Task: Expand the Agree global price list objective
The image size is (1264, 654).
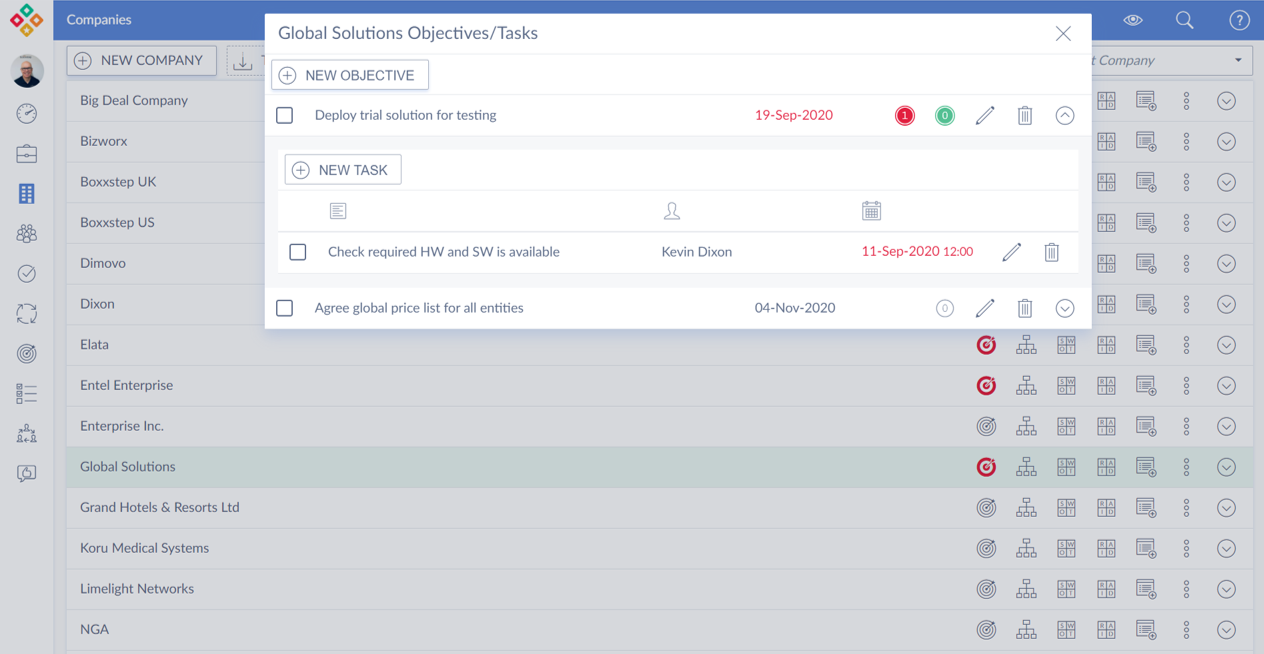Action: [1065, 309]
